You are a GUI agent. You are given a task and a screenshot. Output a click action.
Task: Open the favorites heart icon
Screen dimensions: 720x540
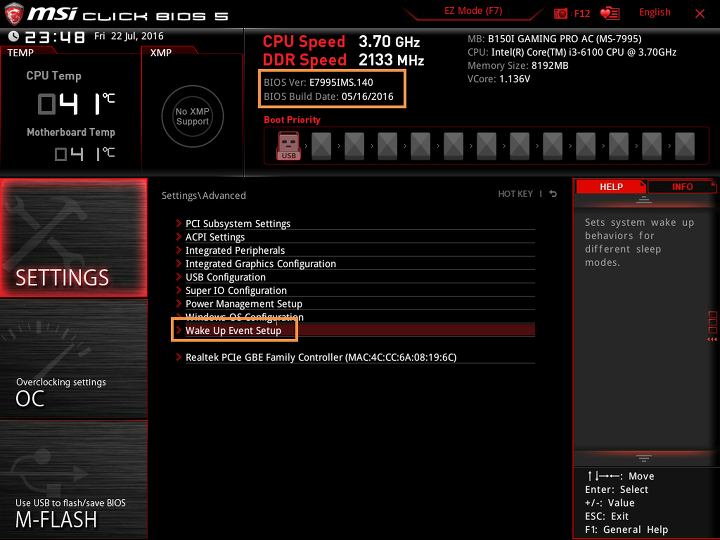coord(610,13)
